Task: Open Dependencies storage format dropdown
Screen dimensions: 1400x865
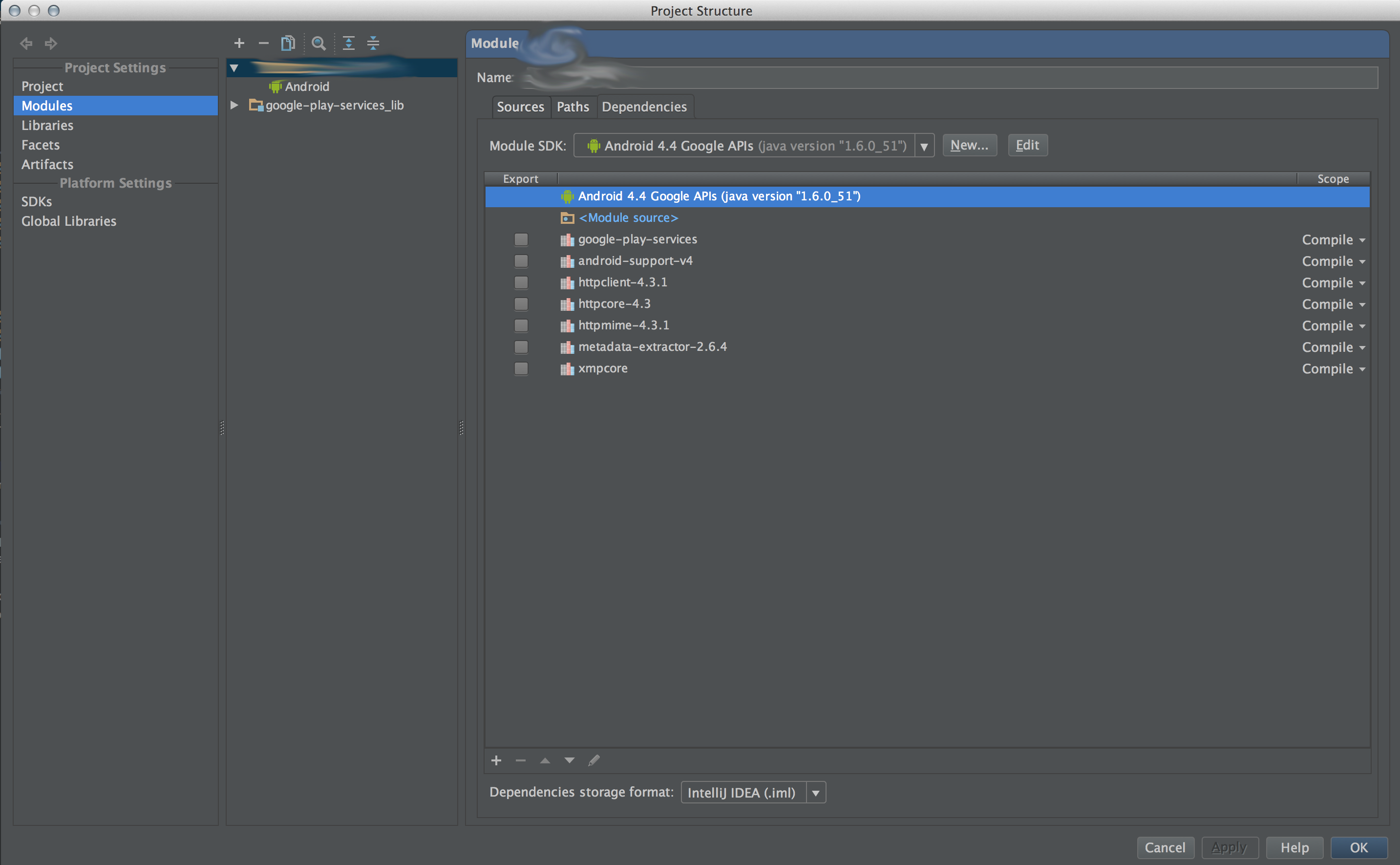Action: tap(816, 793)
